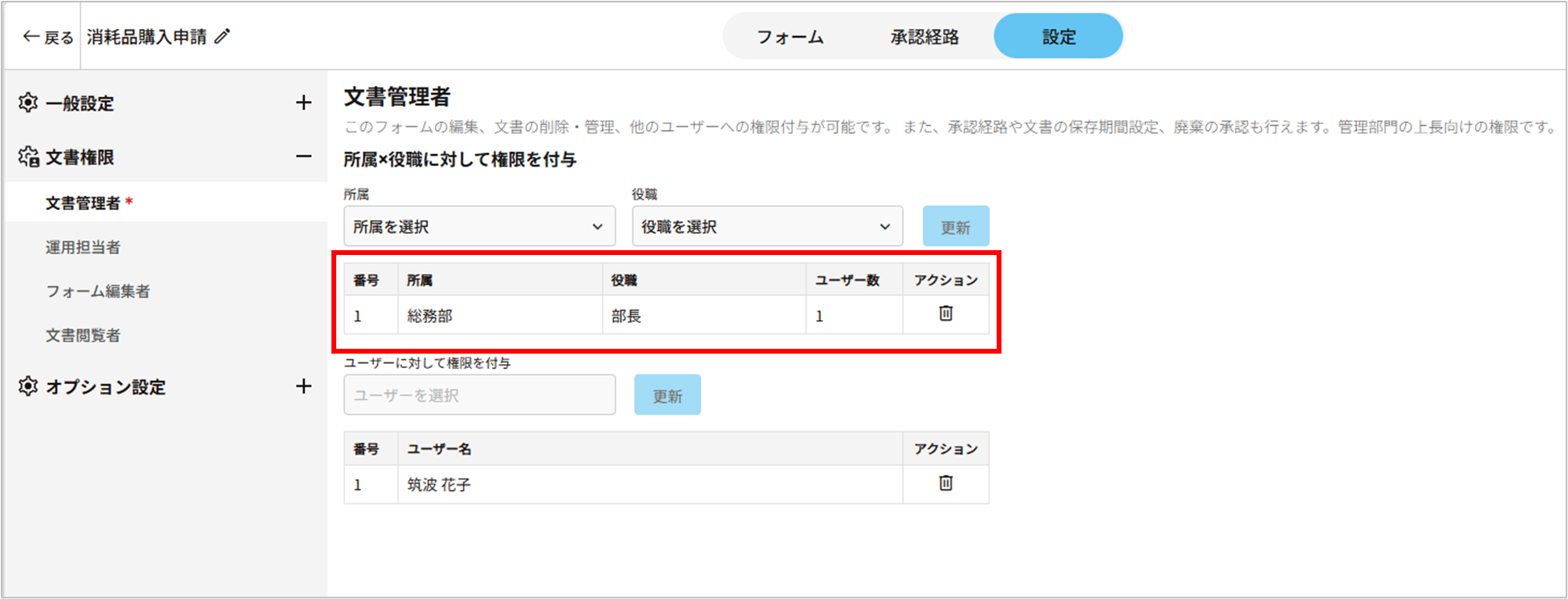1568x599 pixels.
Task: Collapse 文書権限 with the minus sign
Action: click(x=303, y=156)
